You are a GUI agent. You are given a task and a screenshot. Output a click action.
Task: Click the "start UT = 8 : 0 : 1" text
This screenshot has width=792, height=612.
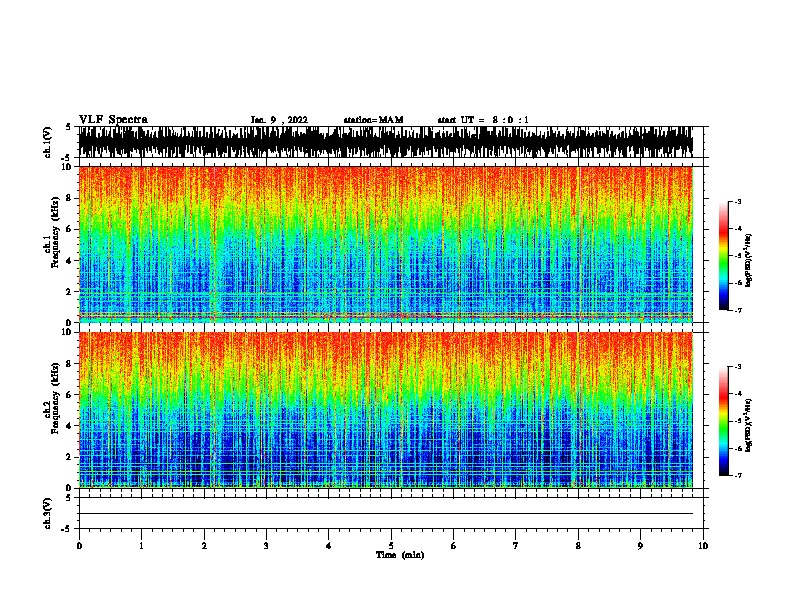tap(483, 120)
